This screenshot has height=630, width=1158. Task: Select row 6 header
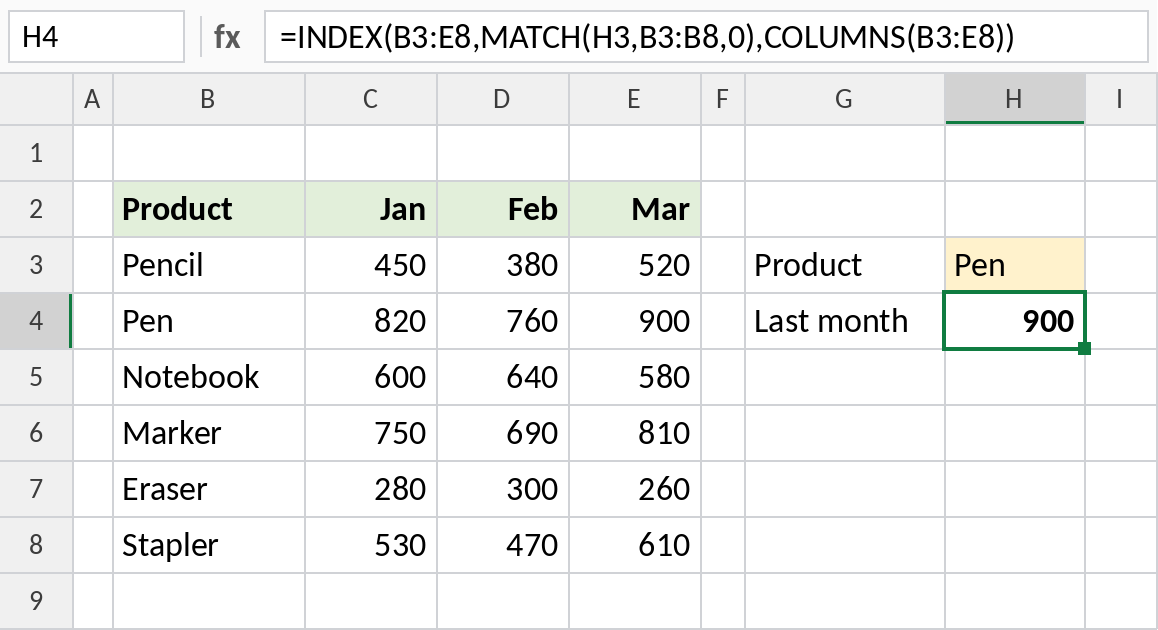click(36, 433)
